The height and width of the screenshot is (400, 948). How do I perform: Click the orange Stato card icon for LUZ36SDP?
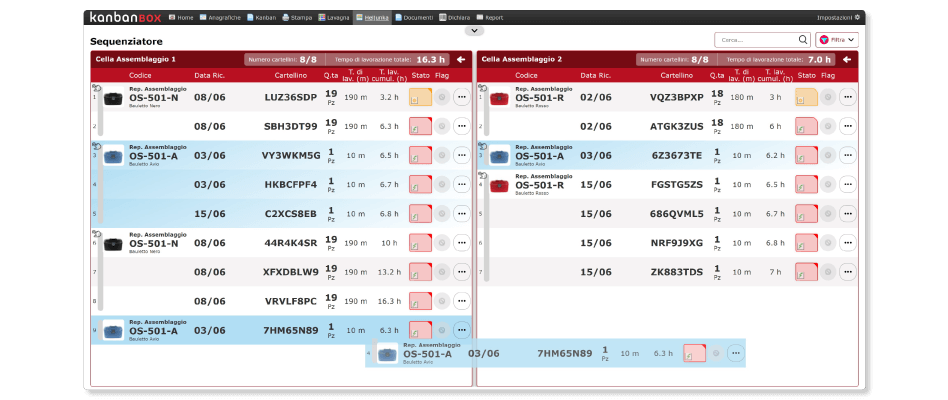420,97
